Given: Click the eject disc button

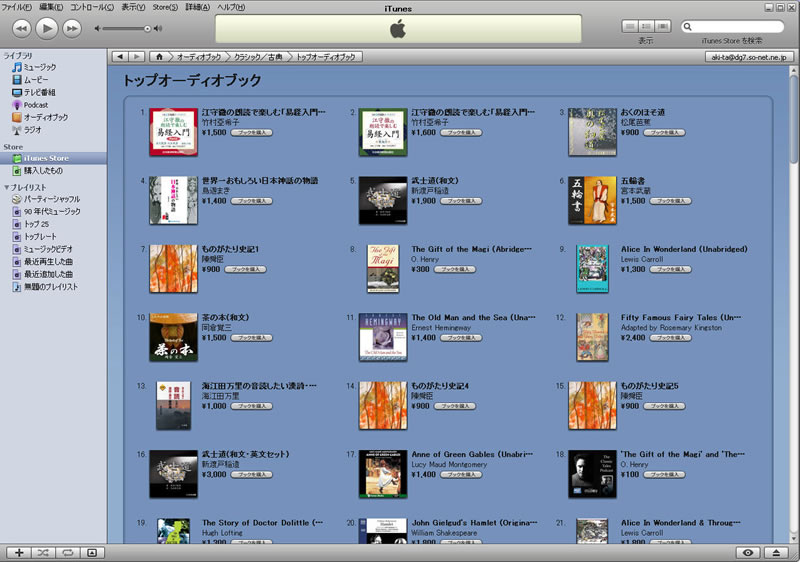Looking at the screenshot, I should [777, 552].
